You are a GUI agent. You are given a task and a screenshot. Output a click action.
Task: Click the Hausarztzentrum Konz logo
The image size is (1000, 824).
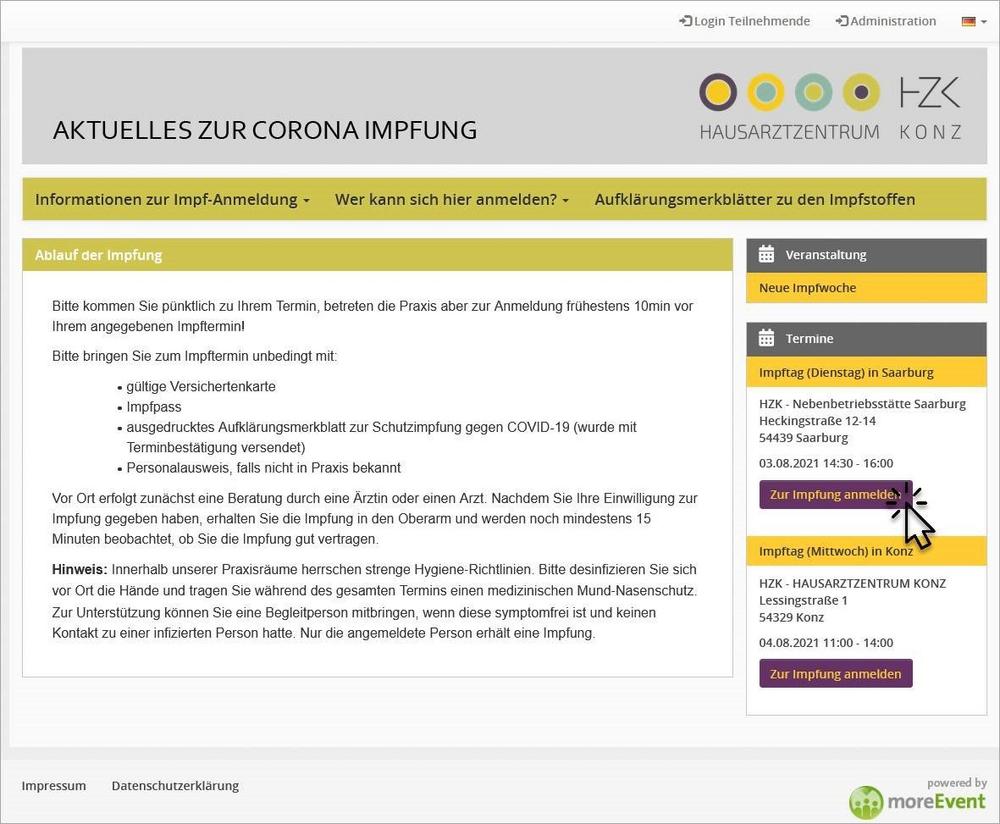pos(830,107)
